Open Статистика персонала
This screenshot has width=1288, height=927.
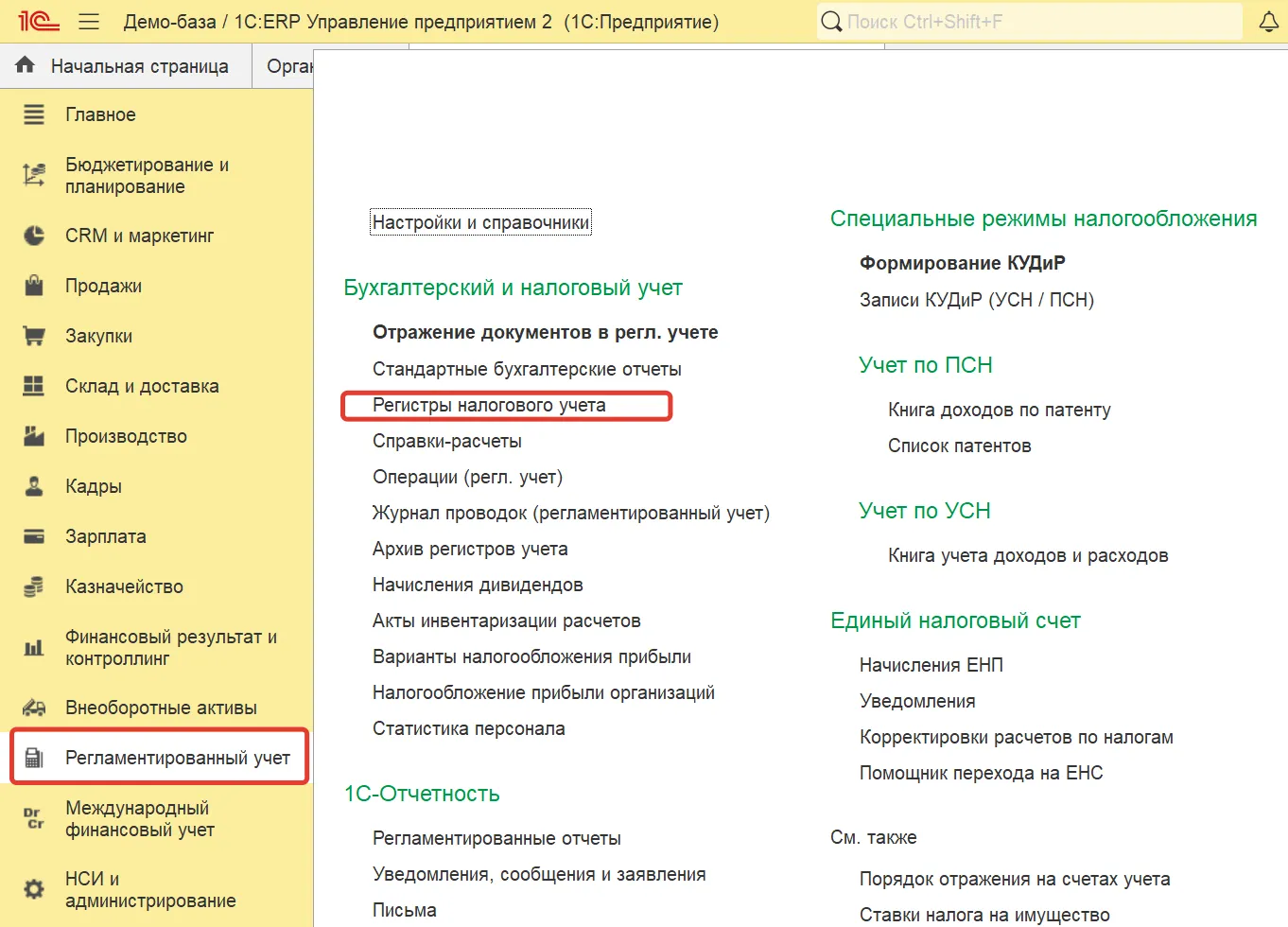[469, 728]
